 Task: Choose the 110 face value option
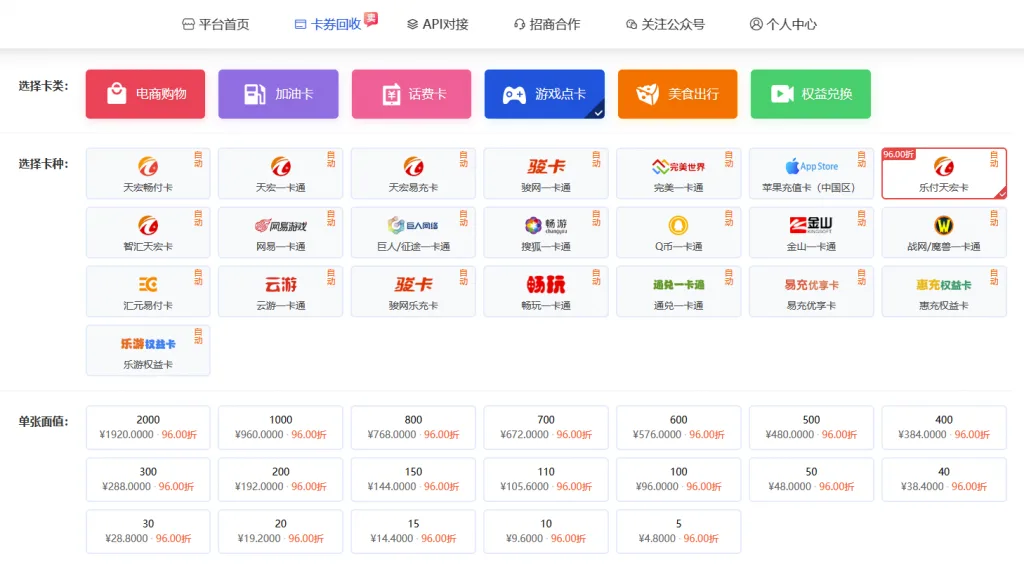(546, 479)
